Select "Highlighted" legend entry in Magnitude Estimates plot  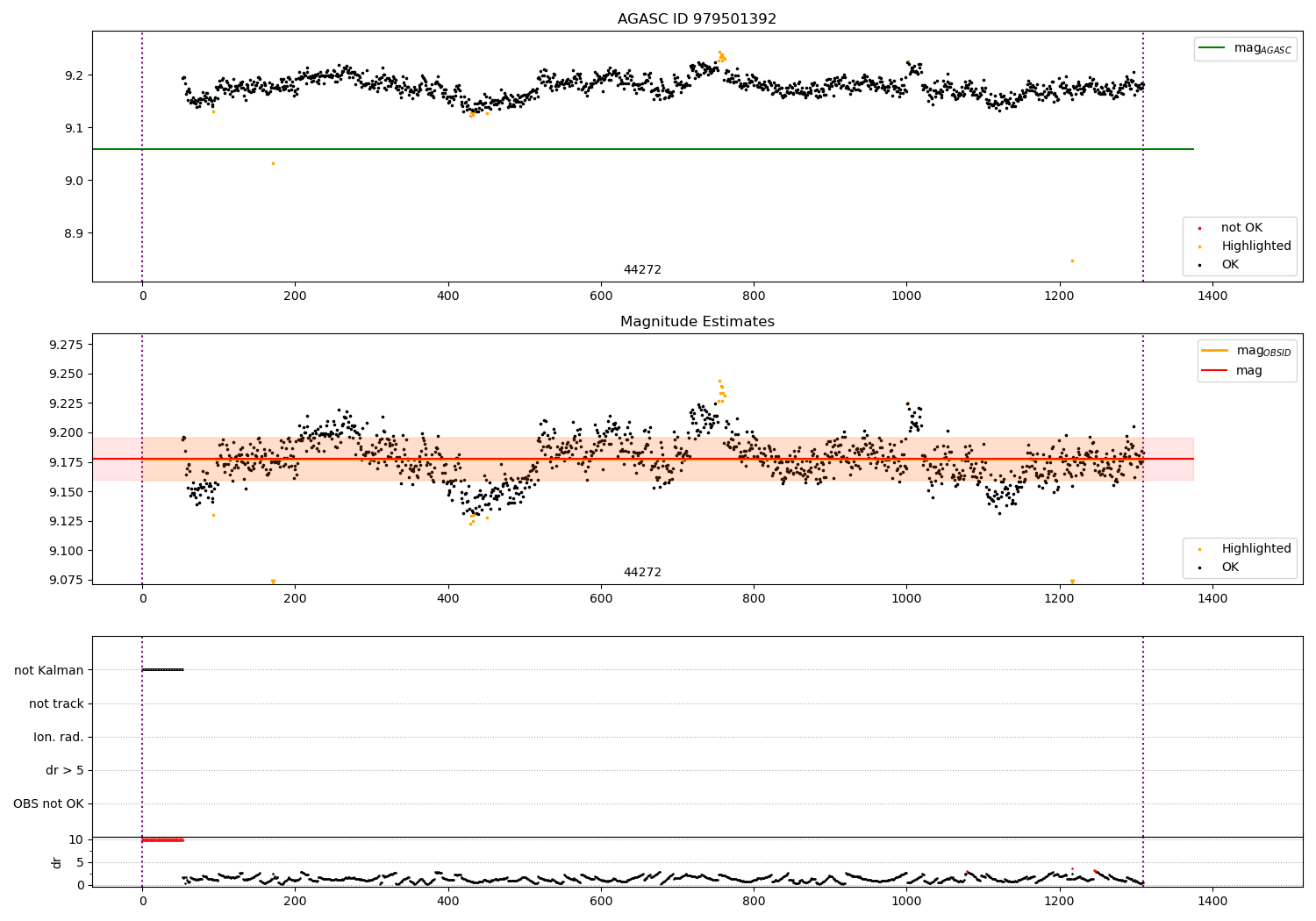pos(1256,549)
